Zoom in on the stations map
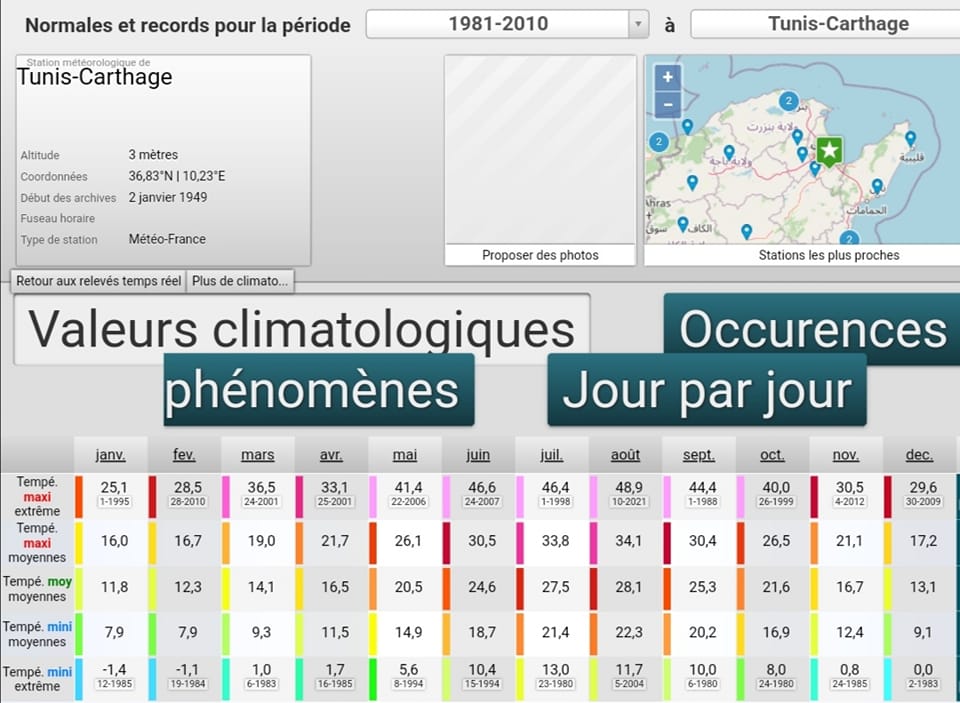This screenshot has width=960, height=703. 668,77
